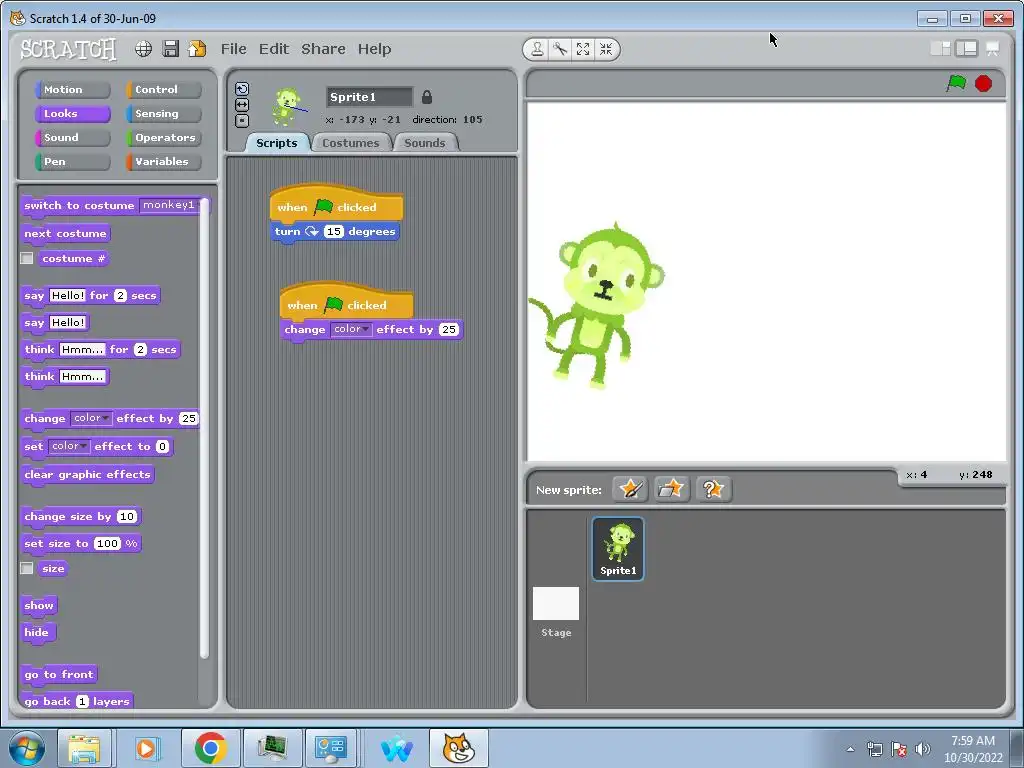Toggle the sprite lock padlock
Screen dimensions: 1024x768
click(427, 97)
